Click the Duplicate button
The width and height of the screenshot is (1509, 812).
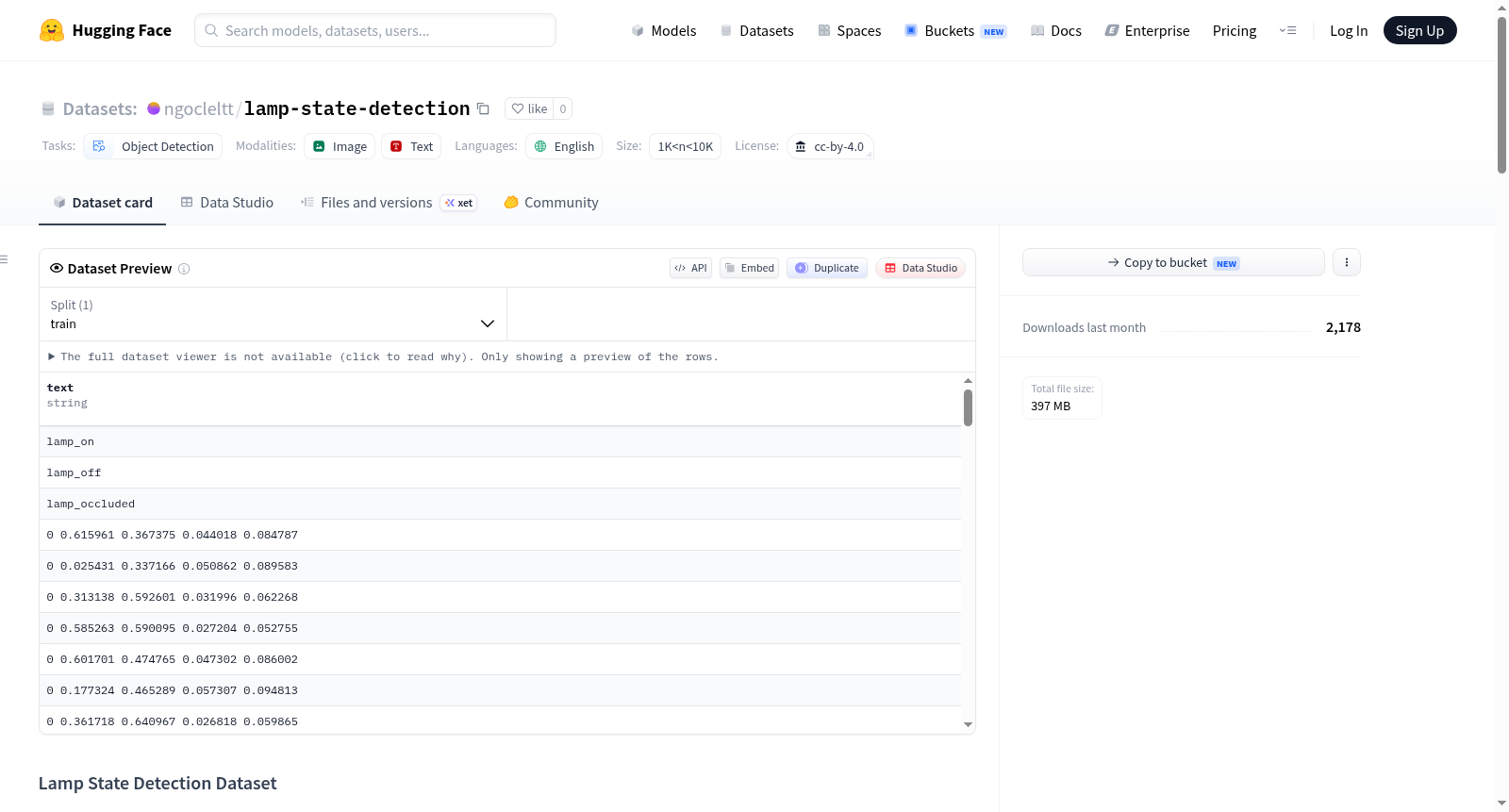[x=827, y=268]
